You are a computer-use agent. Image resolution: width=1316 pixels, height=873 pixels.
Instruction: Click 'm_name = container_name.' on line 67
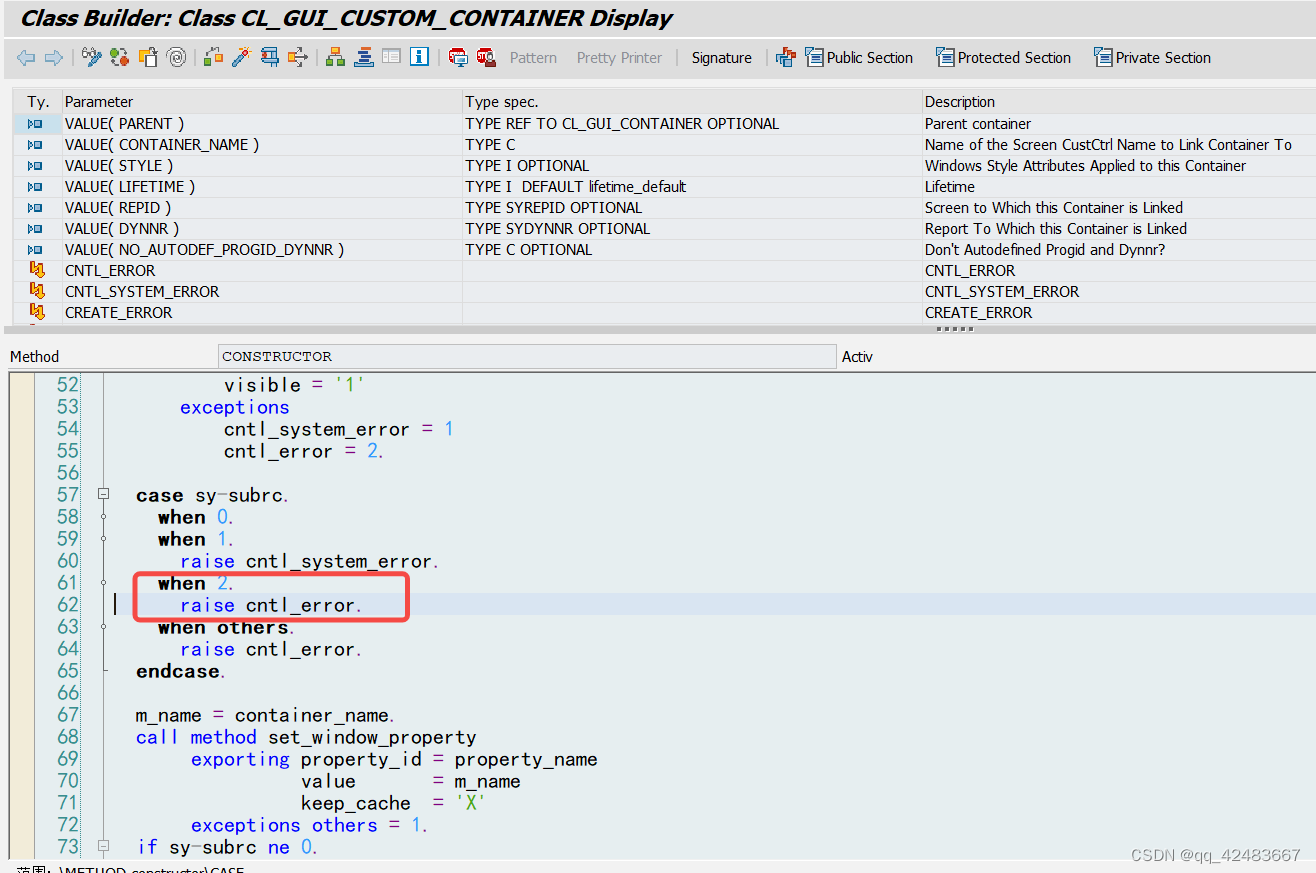tap(265, 715)
